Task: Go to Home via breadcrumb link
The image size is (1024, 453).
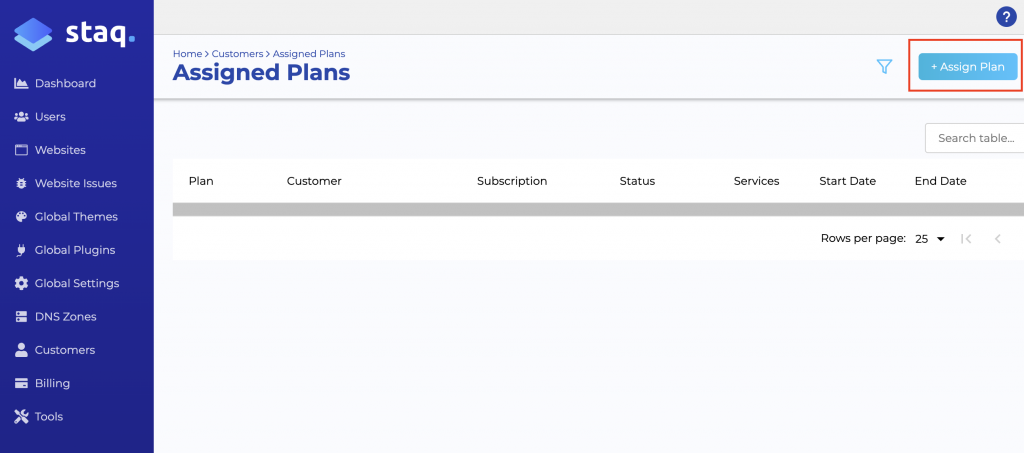Action: pos(187,53)
